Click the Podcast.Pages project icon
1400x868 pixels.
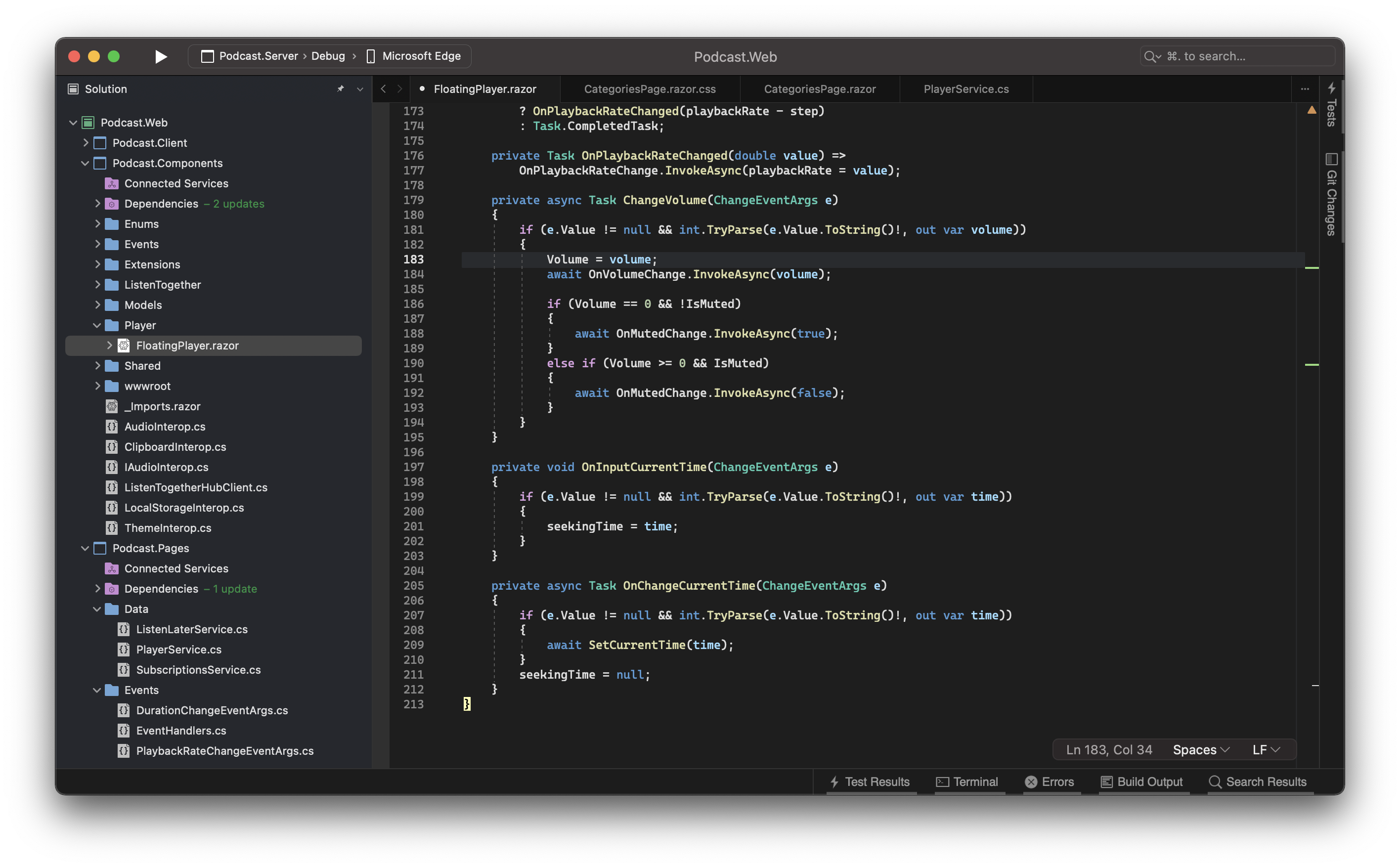(x=100, y=548)
